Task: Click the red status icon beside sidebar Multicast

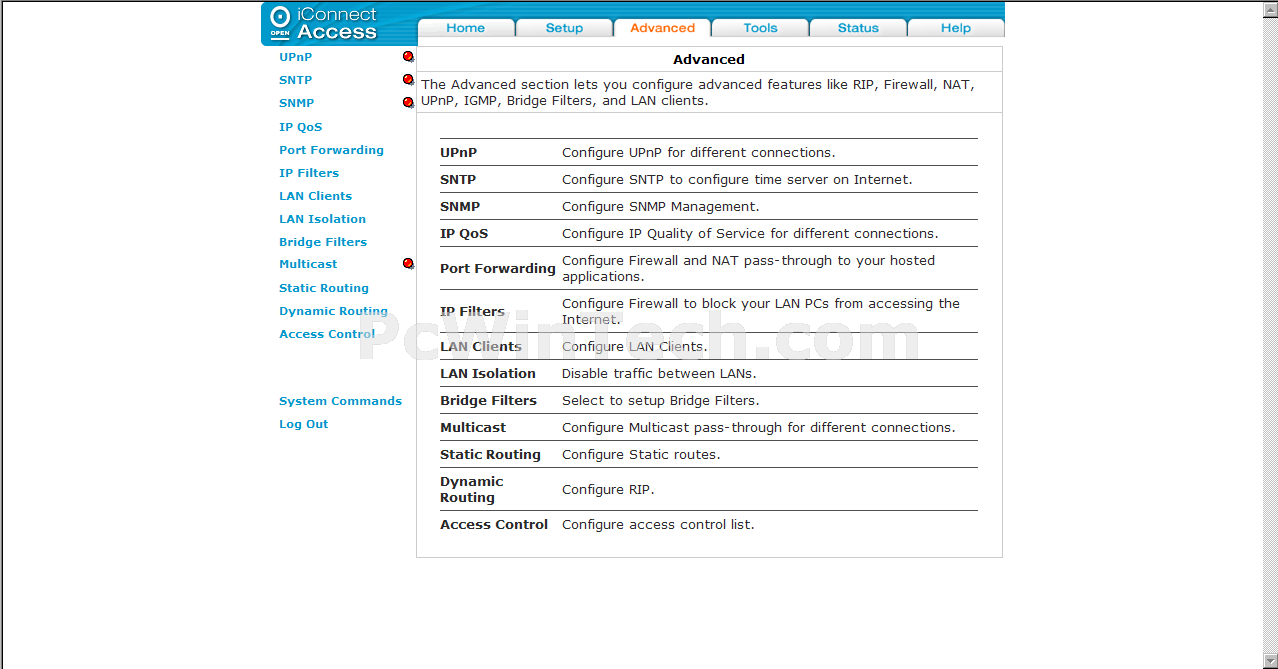Action: point(408,264)
